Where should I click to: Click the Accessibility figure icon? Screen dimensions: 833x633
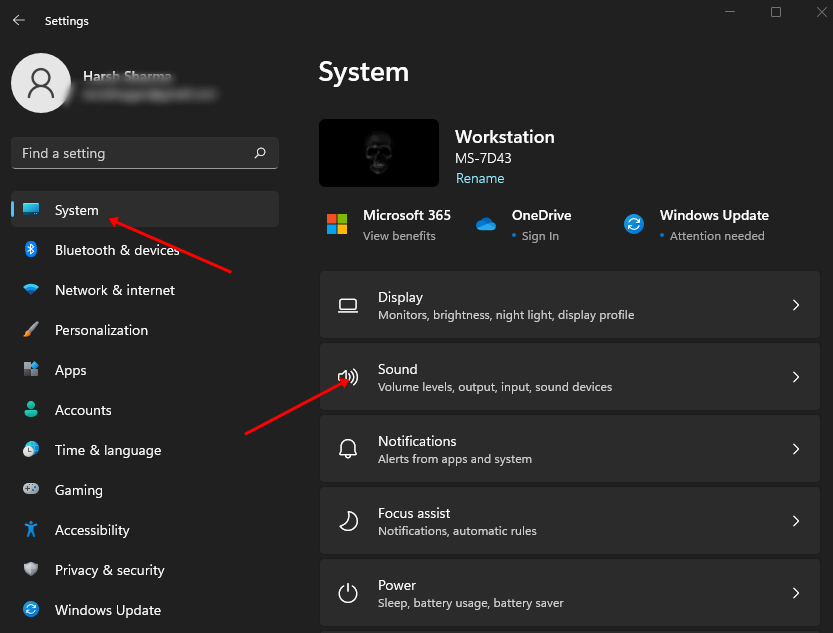pyautogui.click(x=31, y=530)
